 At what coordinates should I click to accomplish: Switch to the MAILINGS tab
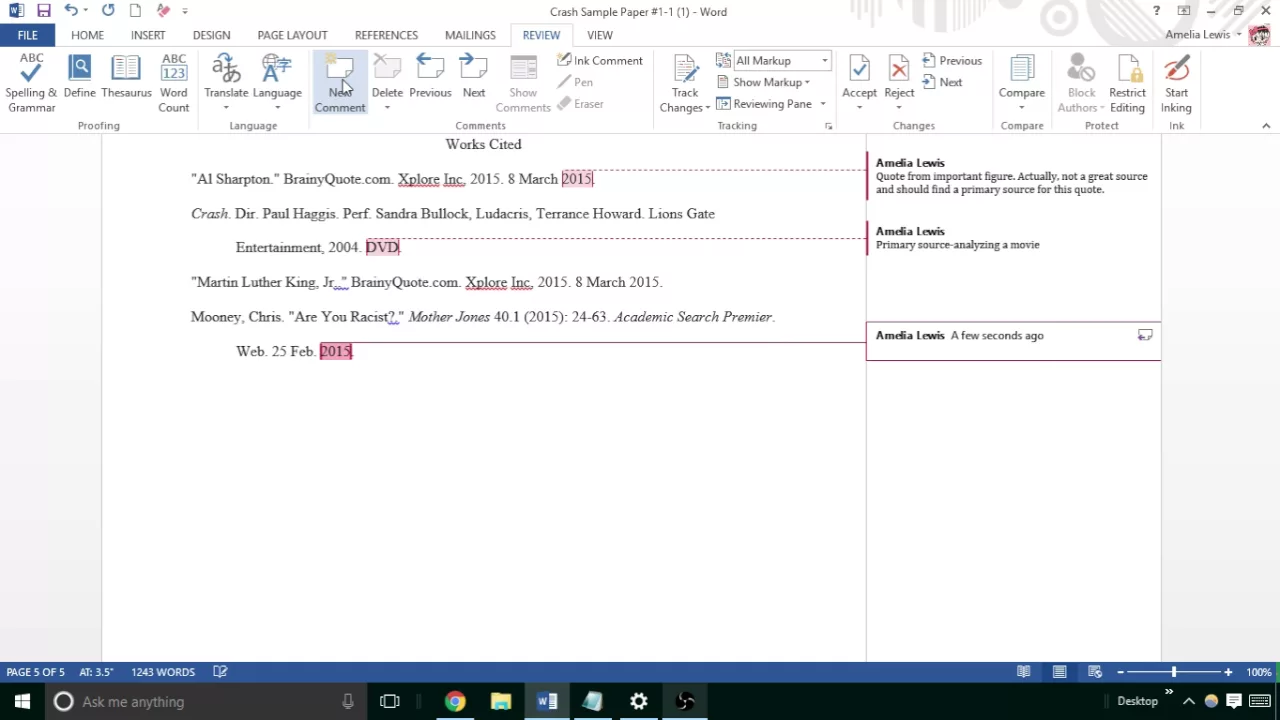[x=470, y=35]
